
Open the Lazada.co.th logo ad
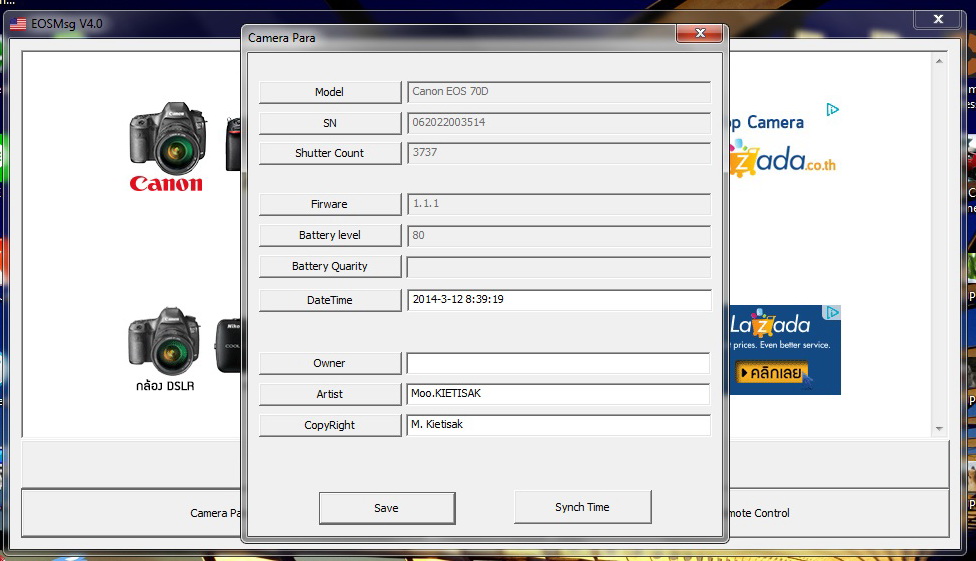click(x=782, y=159)
